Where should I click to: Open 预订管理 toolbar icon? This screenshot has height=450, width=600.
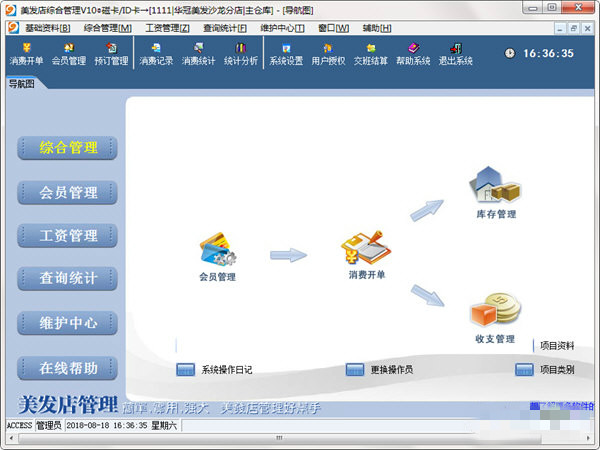111,54
